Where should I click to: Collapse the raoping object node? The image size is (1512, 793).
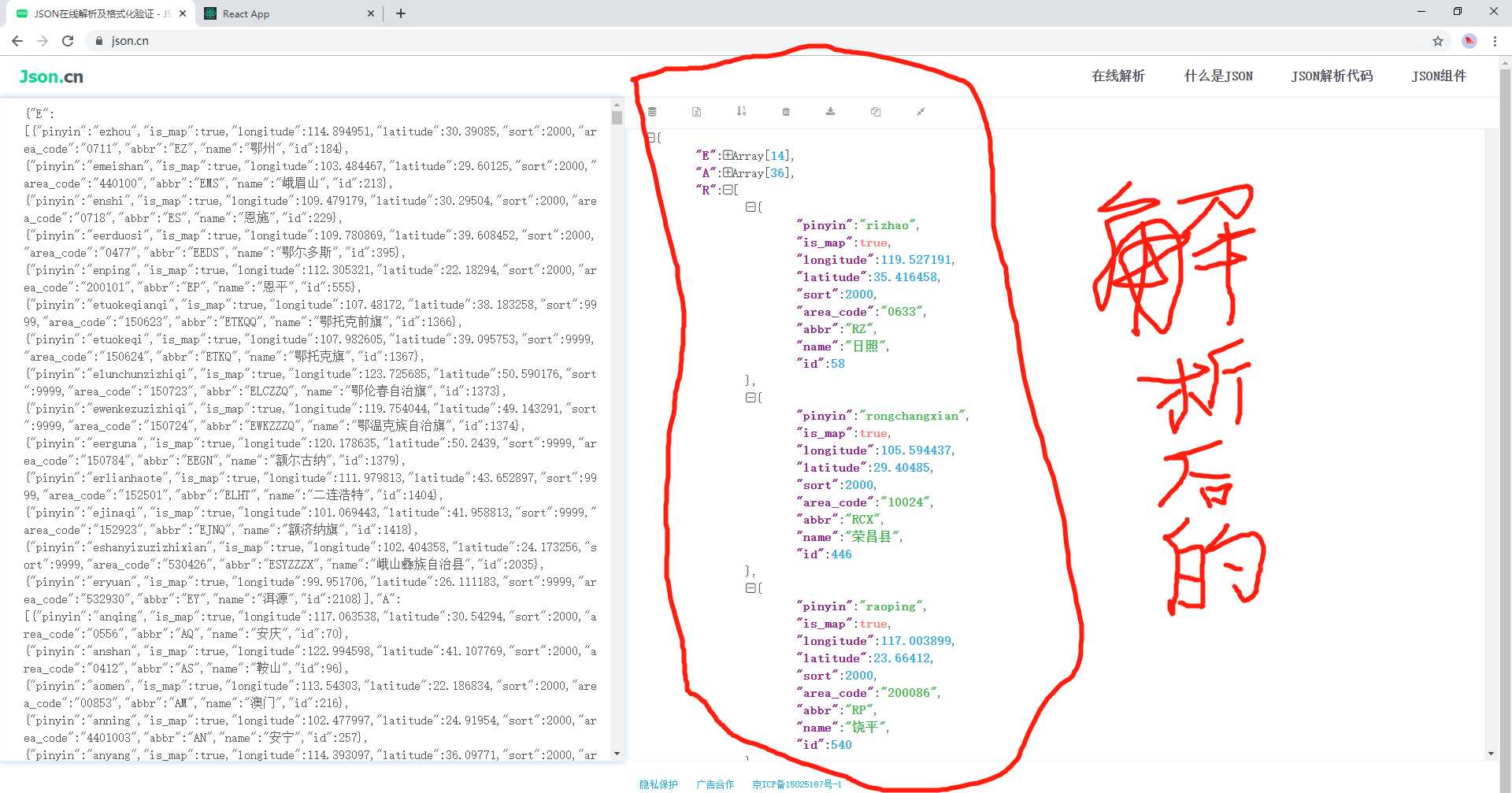[x=750, y=588]
